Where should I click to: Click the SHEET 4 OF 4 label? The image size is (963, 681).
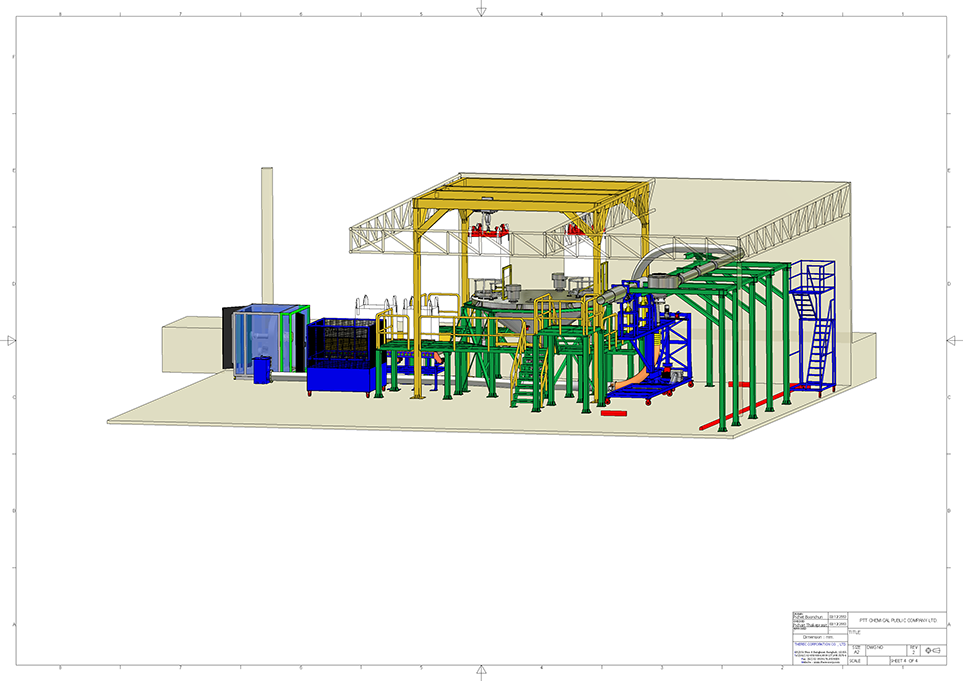tap(904, 660)
